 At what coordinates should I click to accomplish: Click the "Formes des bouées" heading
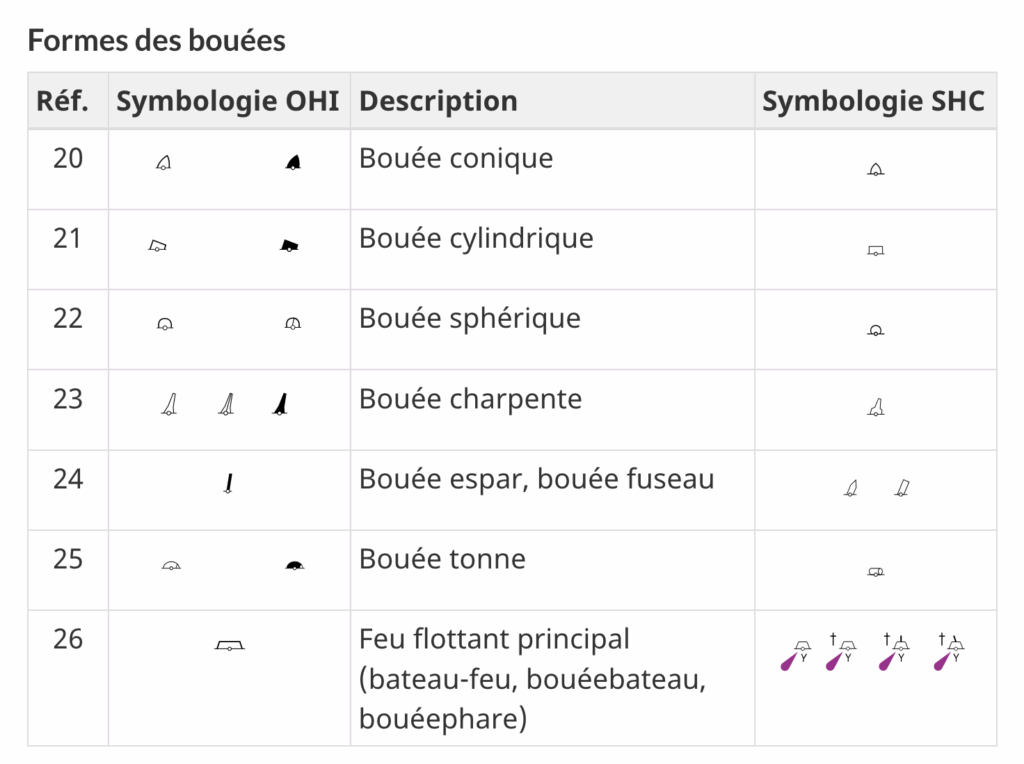point(156,41)
